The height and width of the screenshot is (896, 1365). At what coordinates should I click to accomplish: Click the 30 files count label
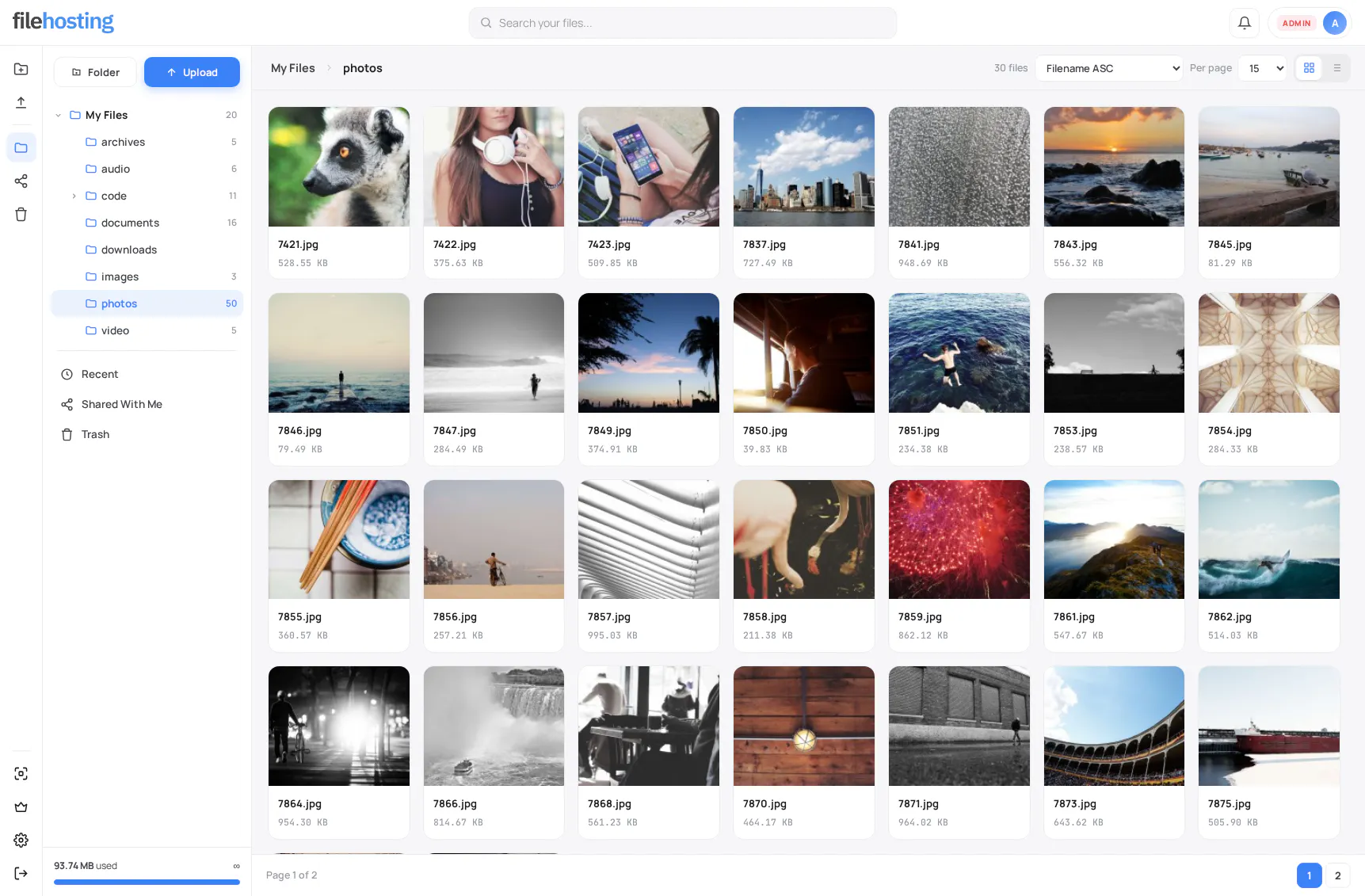tap(1011, 68)
